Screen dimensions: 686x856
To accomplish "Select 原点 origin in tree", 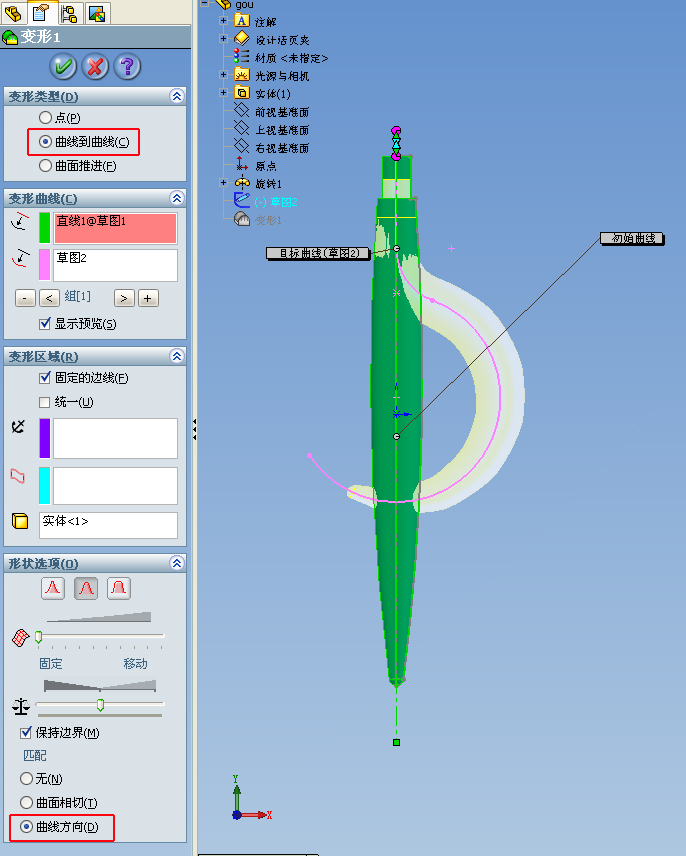I will [265, 166].
